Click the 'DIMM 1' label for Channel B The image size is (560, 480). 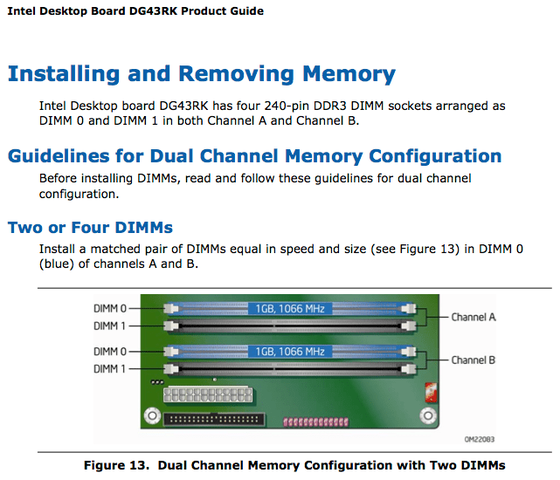[109, 369]
